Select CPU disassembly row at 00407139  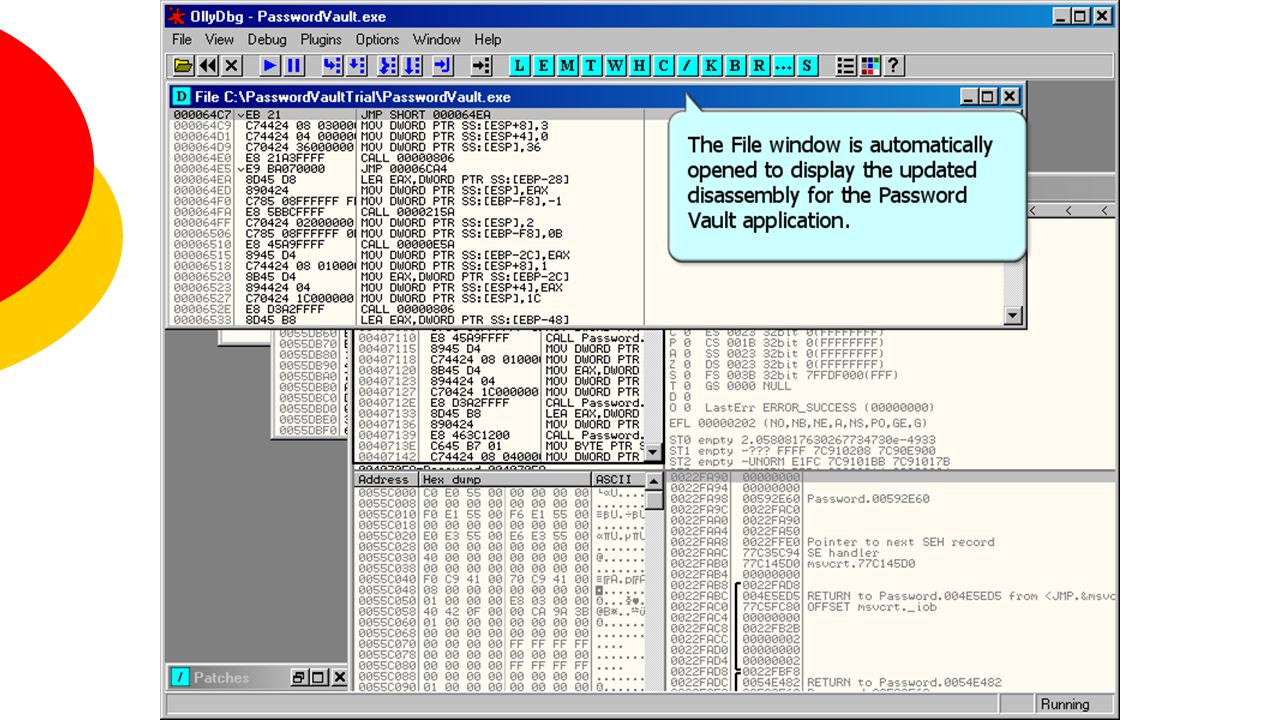[x=500, y=436]
